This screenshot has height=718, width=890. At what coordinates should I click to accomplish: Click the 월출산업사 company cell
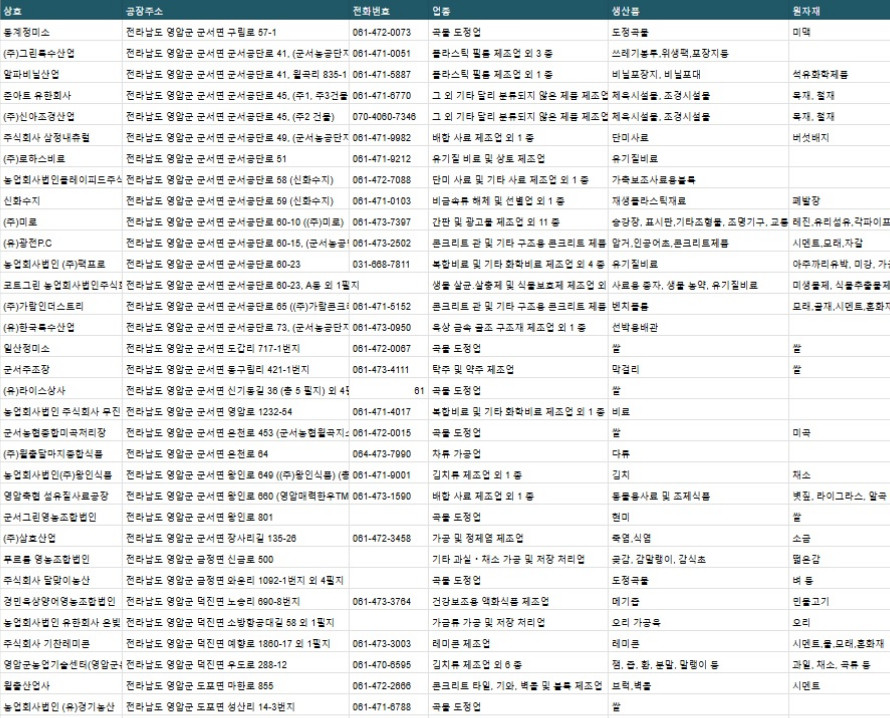click(x=61, y=686)
